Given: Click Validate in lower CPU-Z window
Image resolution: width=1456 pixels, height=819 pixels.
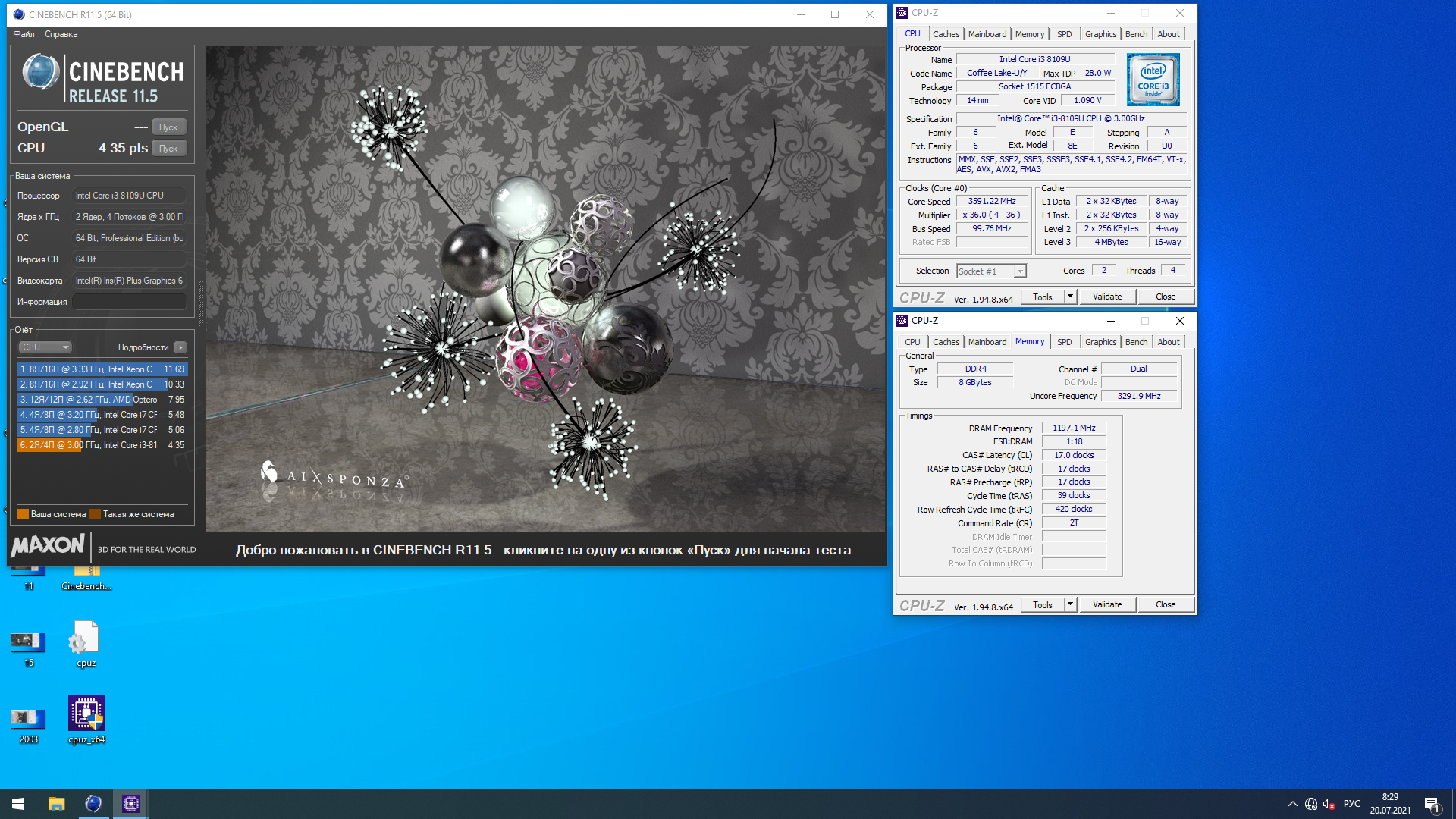Looking at the screenshot, I should [1107, 605].
